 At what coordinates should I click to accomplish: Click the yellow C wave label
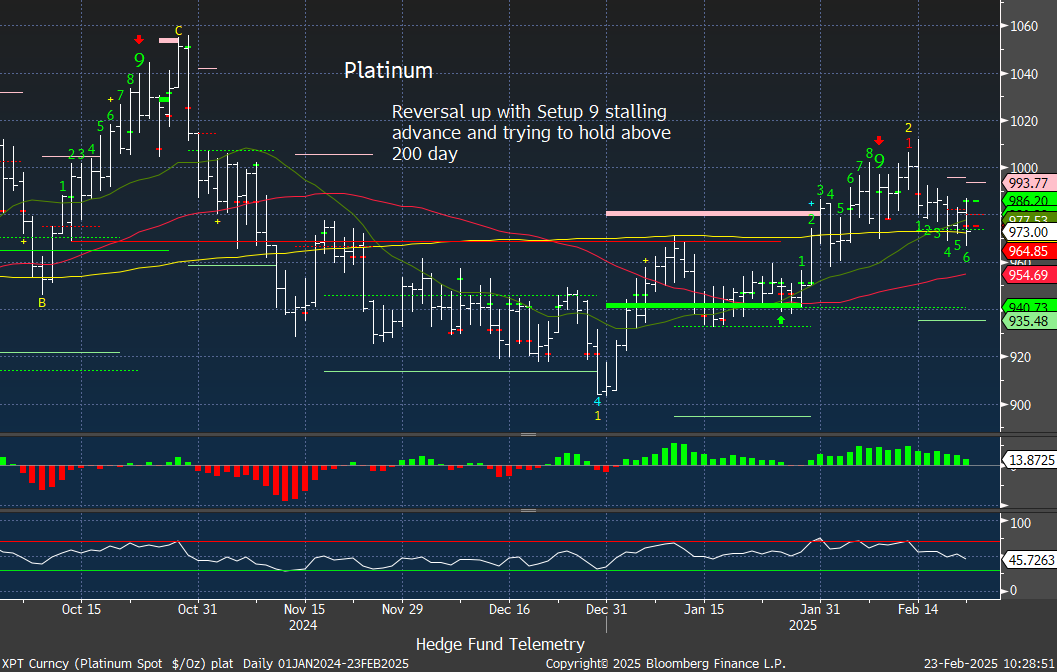click(179, 31)
